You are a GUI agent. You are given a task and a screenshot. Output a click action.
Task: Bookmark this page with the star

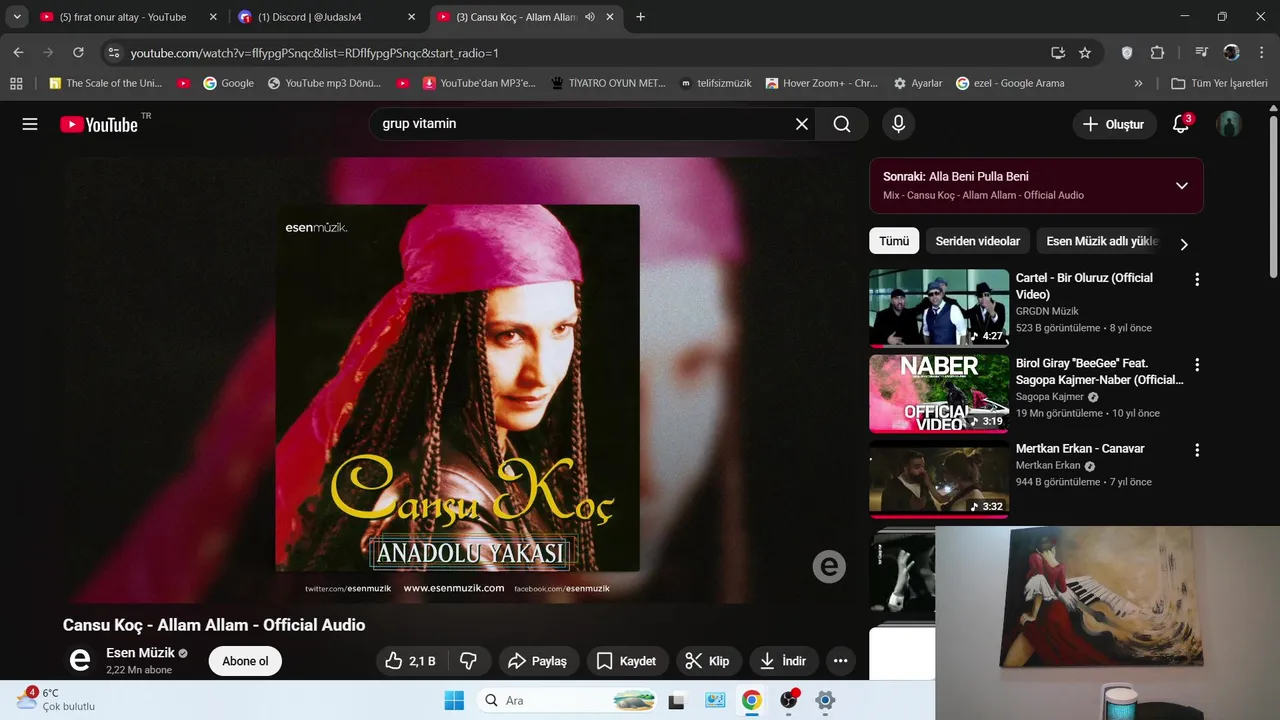(x=1085, y=53)
